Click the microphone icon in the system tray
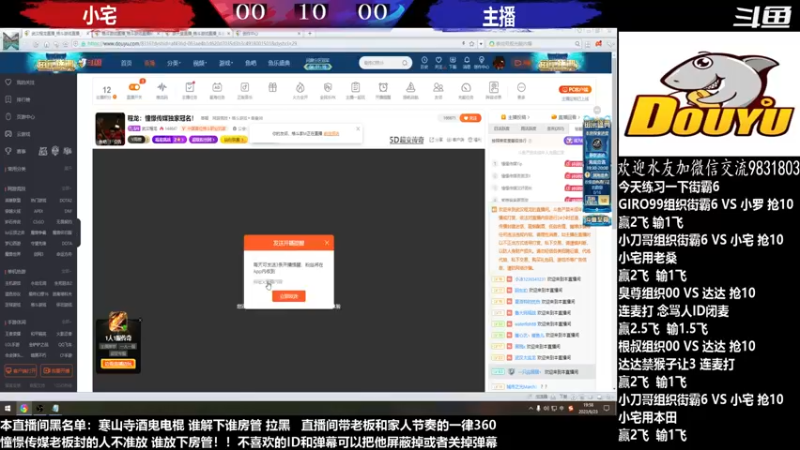This screenshot has width=800, height=450. pyautogui.click(x=538, y=409)
